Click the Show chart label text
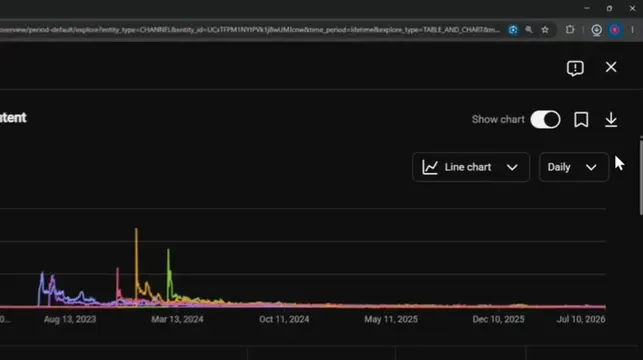 pos(498,120)
